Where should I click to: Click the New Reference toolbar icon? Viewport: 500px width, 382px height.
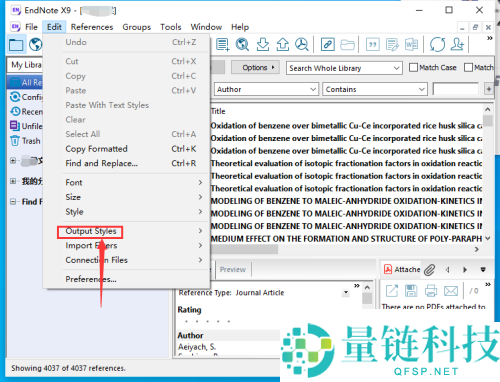[222, 44]
